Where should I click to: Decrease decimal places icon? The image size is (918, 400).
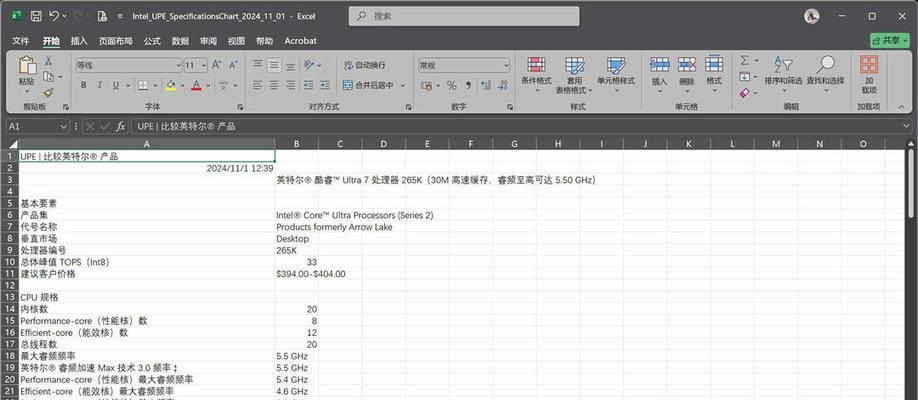[x=502, y=86]
